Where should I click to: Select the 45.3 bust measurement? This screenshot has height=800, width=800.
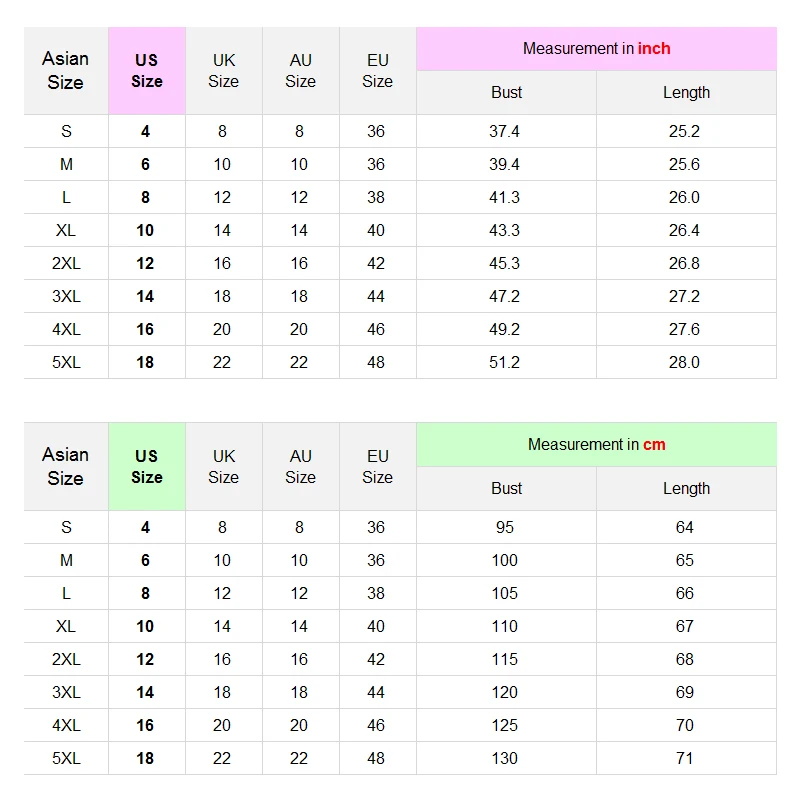pos(505,263)
